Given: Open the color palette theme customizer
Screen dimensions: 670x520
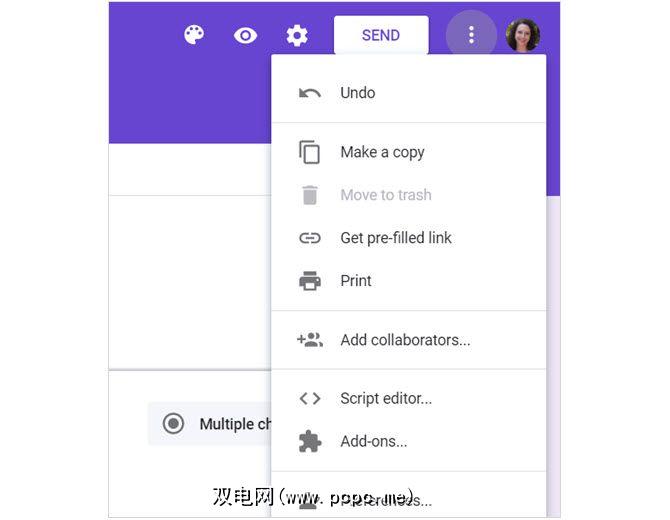Looking at the screenshot, I should [x=194, y=35].
